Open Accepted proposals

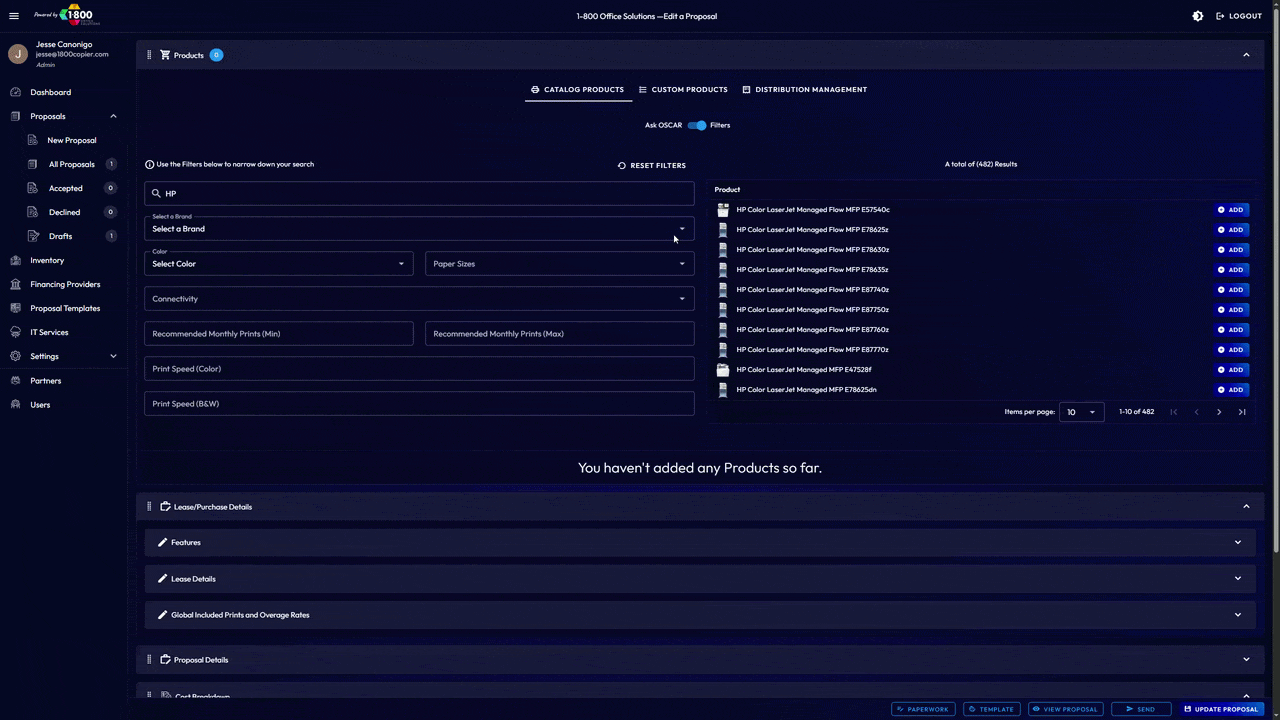66,188
